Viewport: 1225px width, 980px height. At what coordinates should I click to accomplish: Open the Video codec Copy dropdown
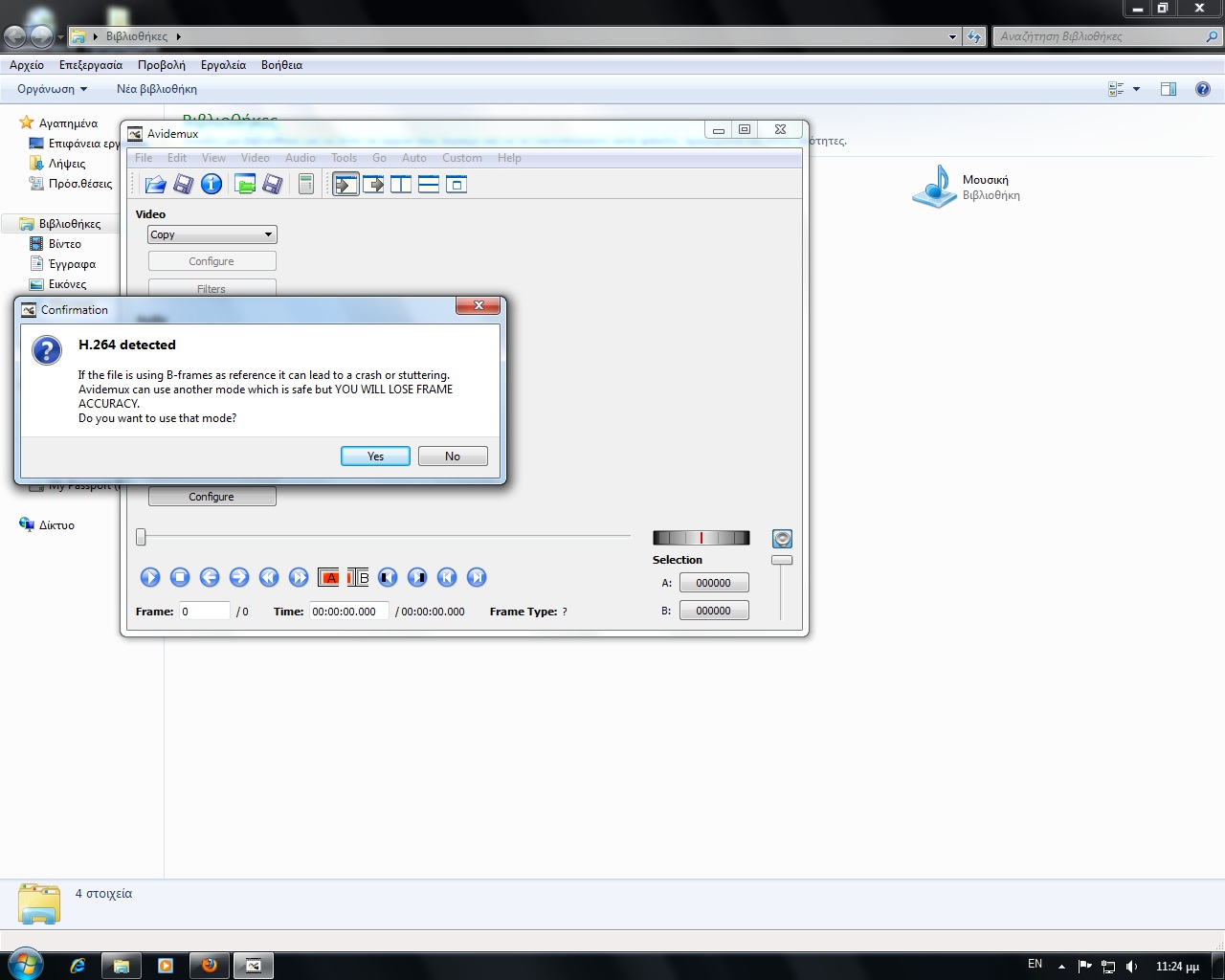tap(212, 234)
